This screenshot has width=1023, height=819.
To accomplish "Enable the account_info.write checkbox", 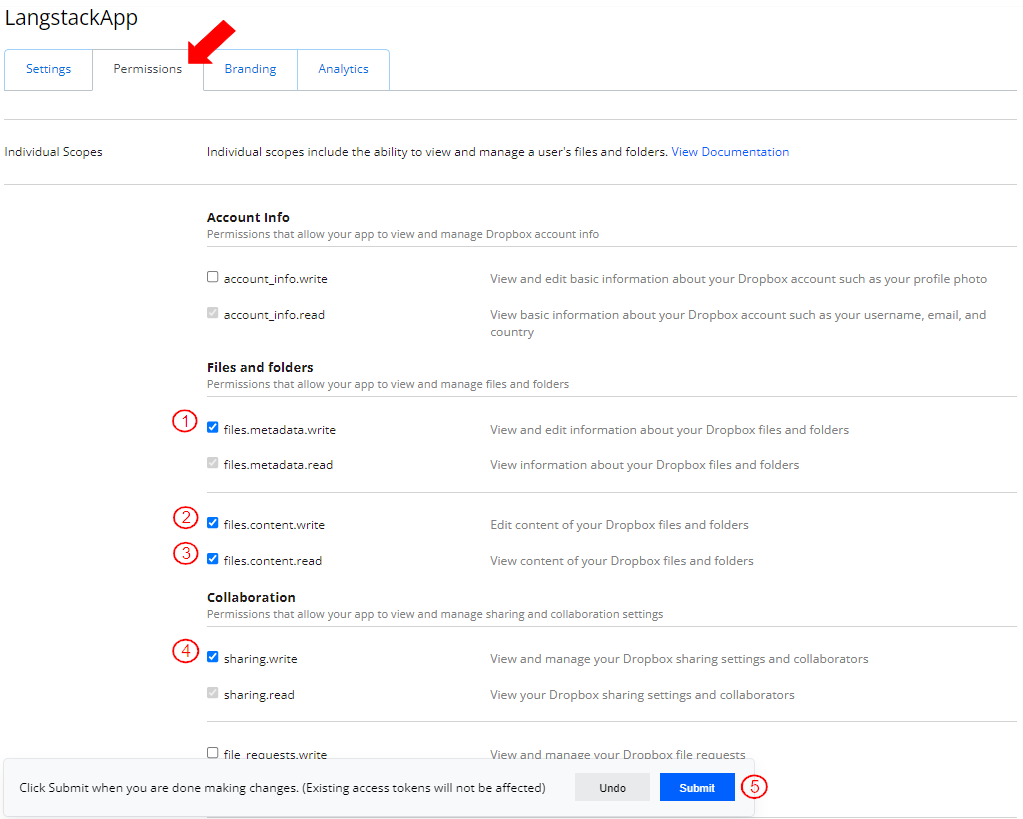I will pyautogui.click(x=213, y=277).
